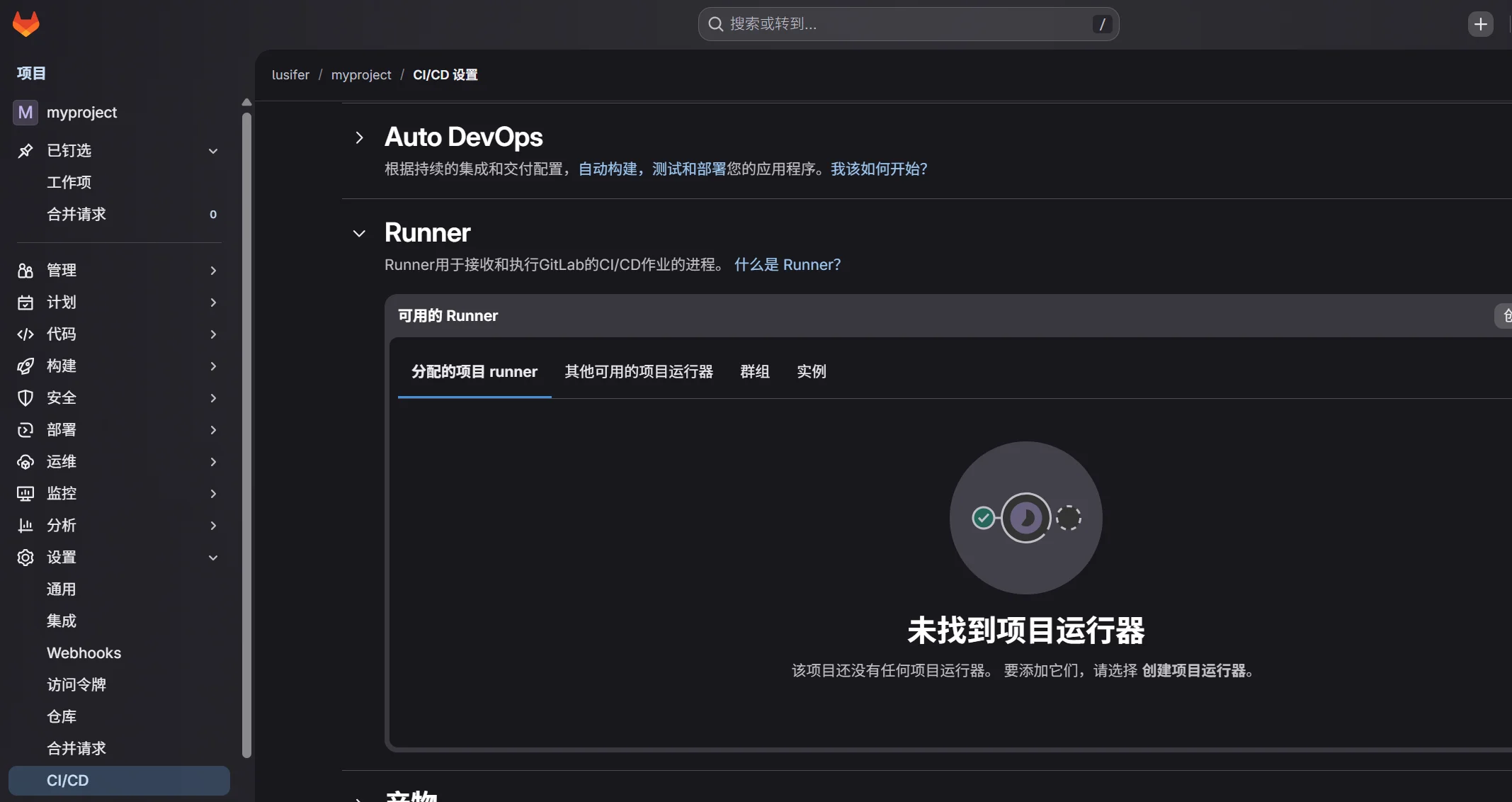The image size is (1512, 802).
Task: Click the 安全 shield icon
Action: (x=25, y=397)
